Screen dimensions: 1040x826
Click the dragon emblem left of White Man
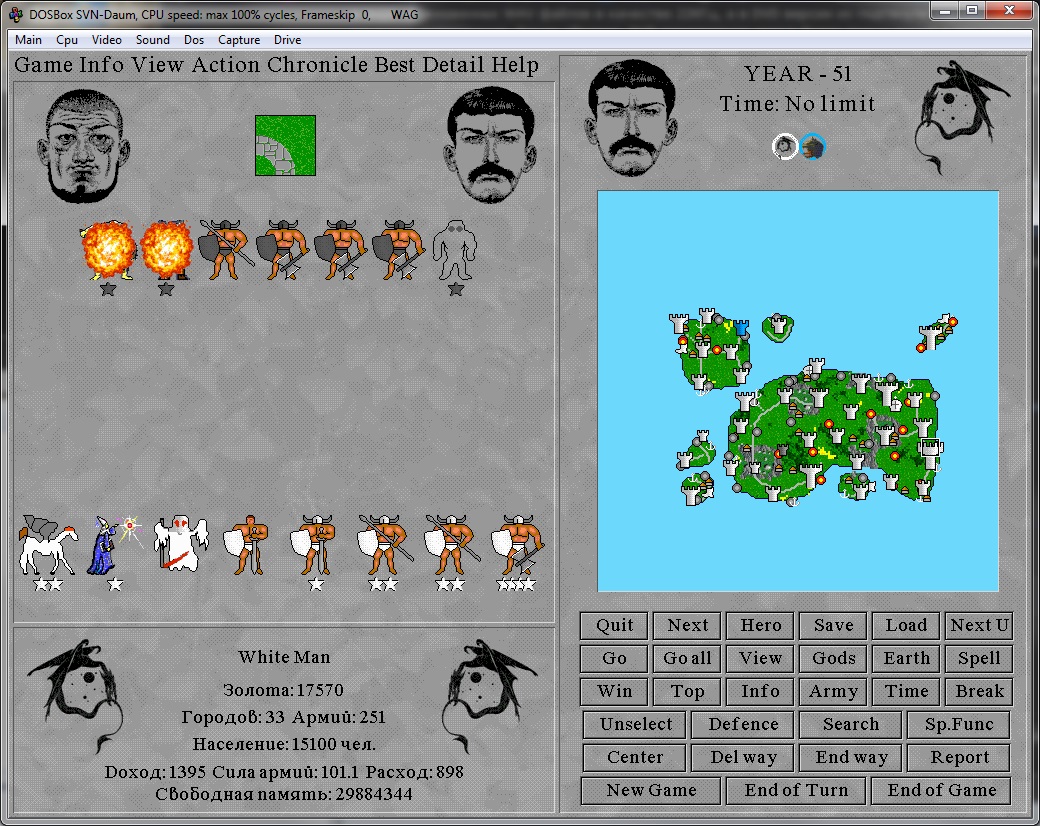(78, 695)
